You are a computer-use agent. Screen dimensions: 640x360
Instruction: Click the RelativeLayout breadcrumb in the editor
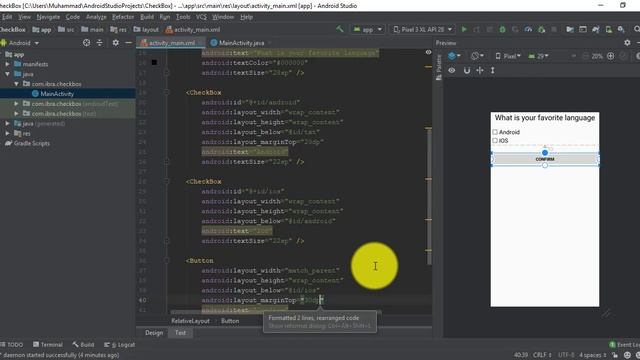[190, 321]
